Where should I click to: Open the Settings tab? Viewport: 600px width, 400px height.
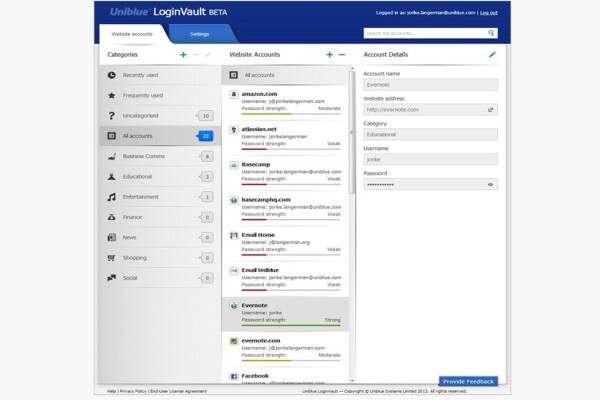(x=200, y=34)
